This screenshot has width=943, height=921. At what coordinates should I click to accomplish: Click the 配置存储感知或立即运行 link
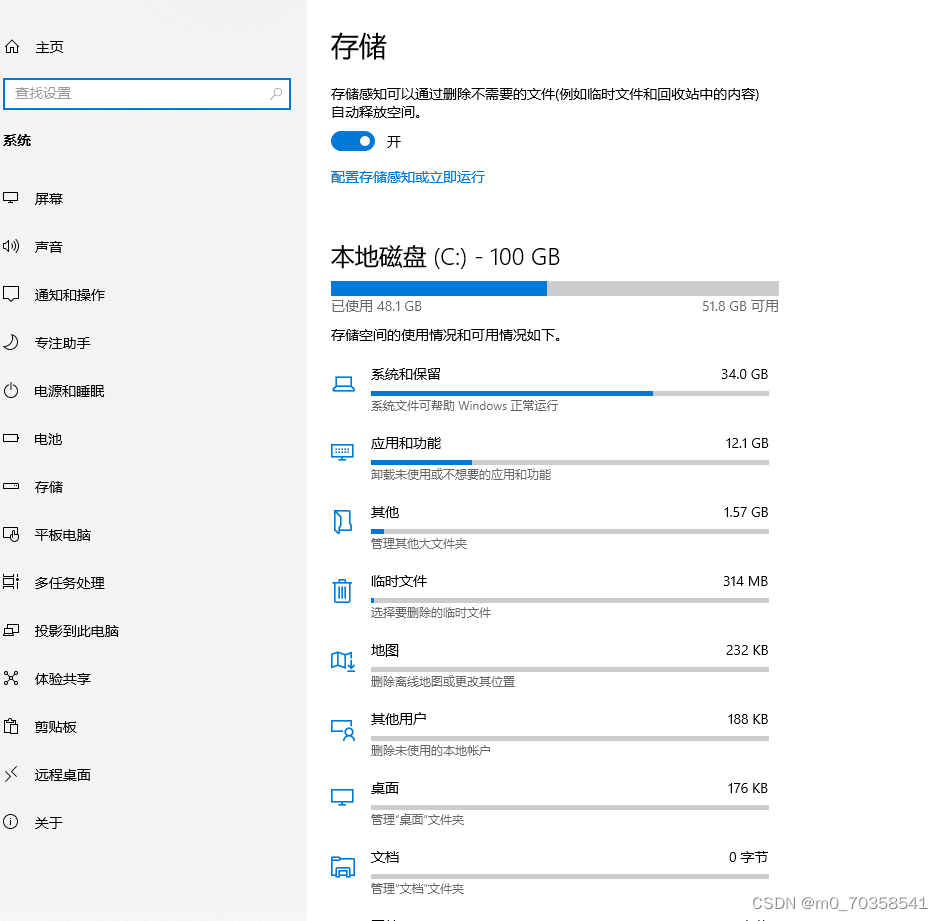[x=407, y=176]
